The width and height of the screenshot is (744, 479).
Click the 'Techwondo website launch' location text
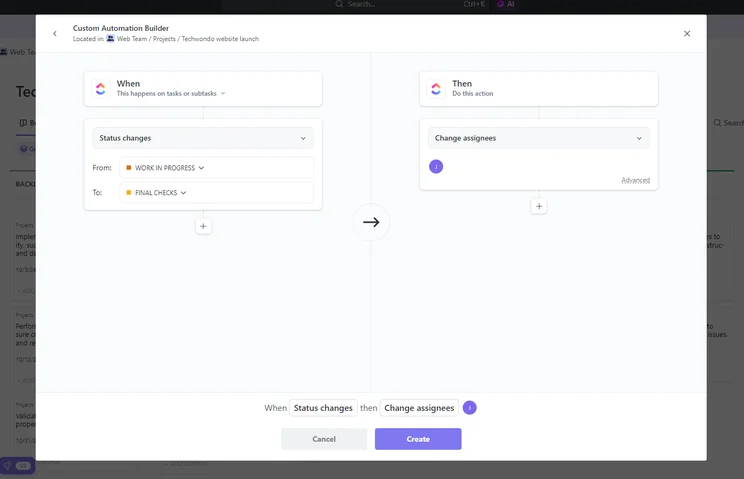click(x=220, y=39)
